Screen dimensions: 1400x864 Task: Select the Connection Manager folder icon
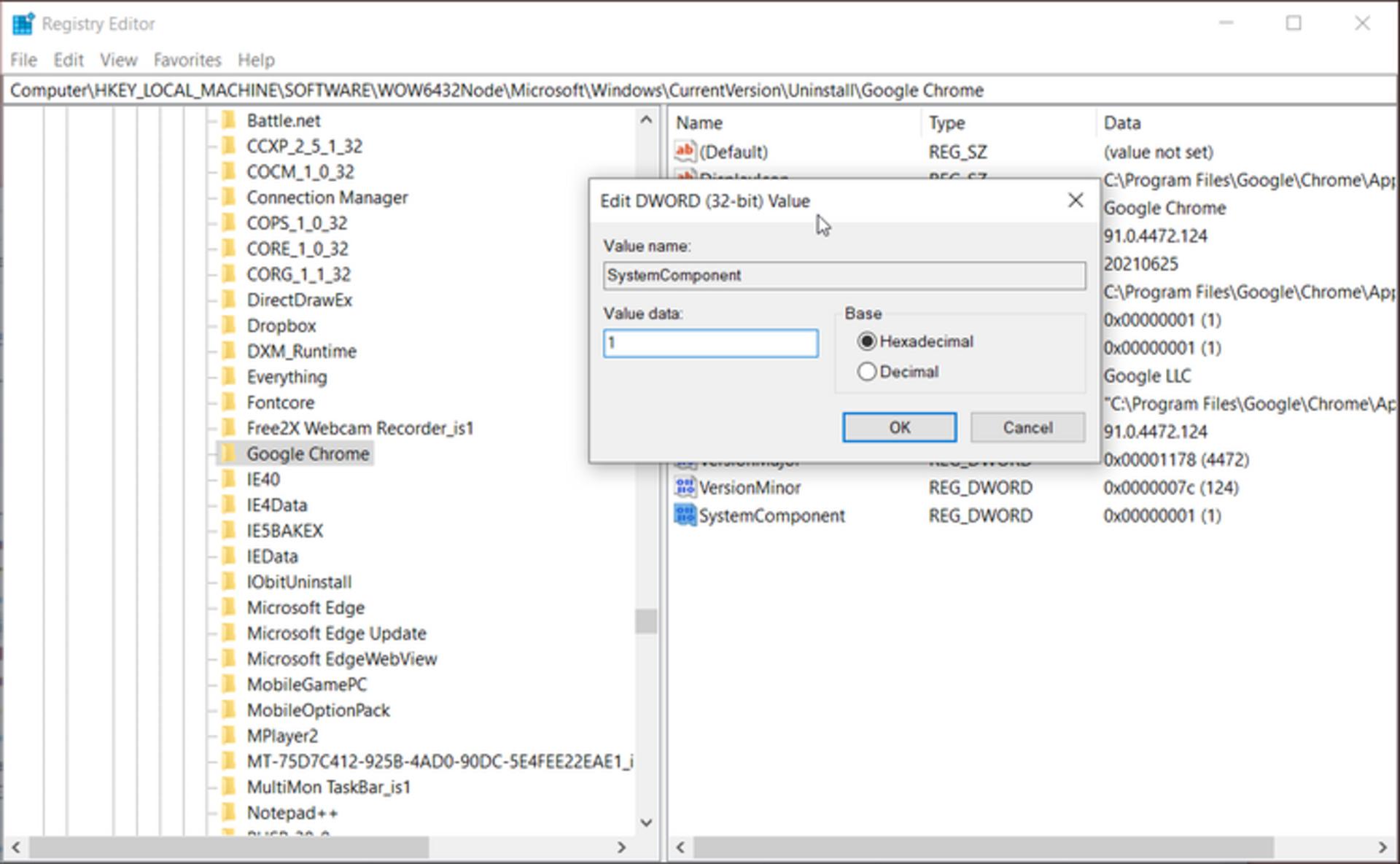[228, 197]
